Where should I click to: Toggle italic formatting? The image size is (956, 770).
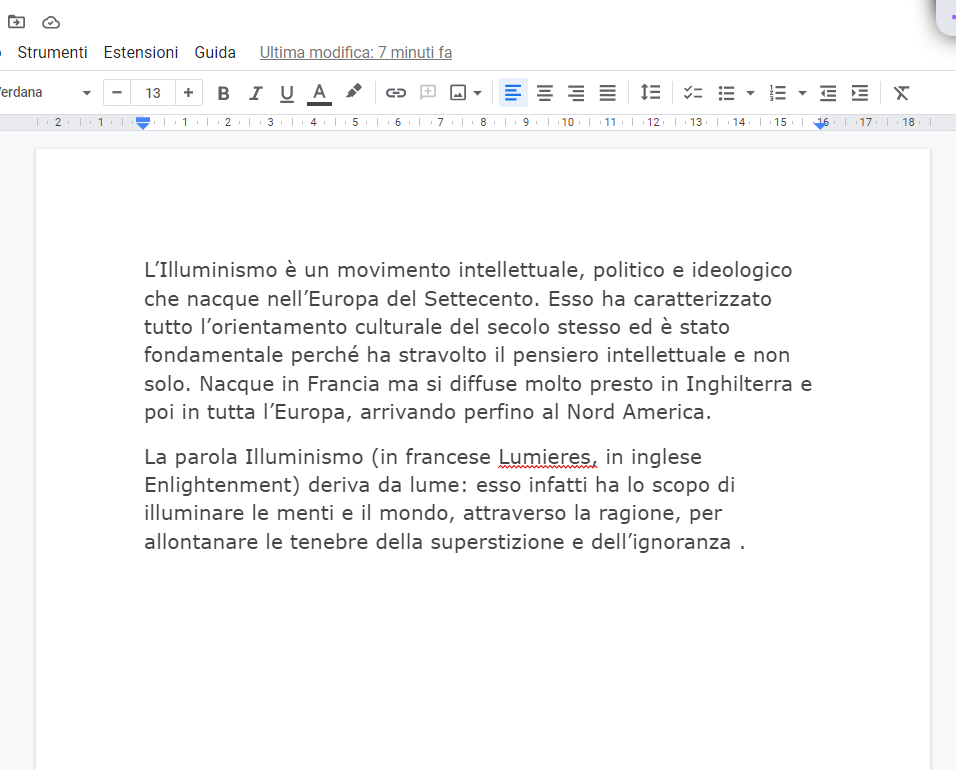coord(255,93)
